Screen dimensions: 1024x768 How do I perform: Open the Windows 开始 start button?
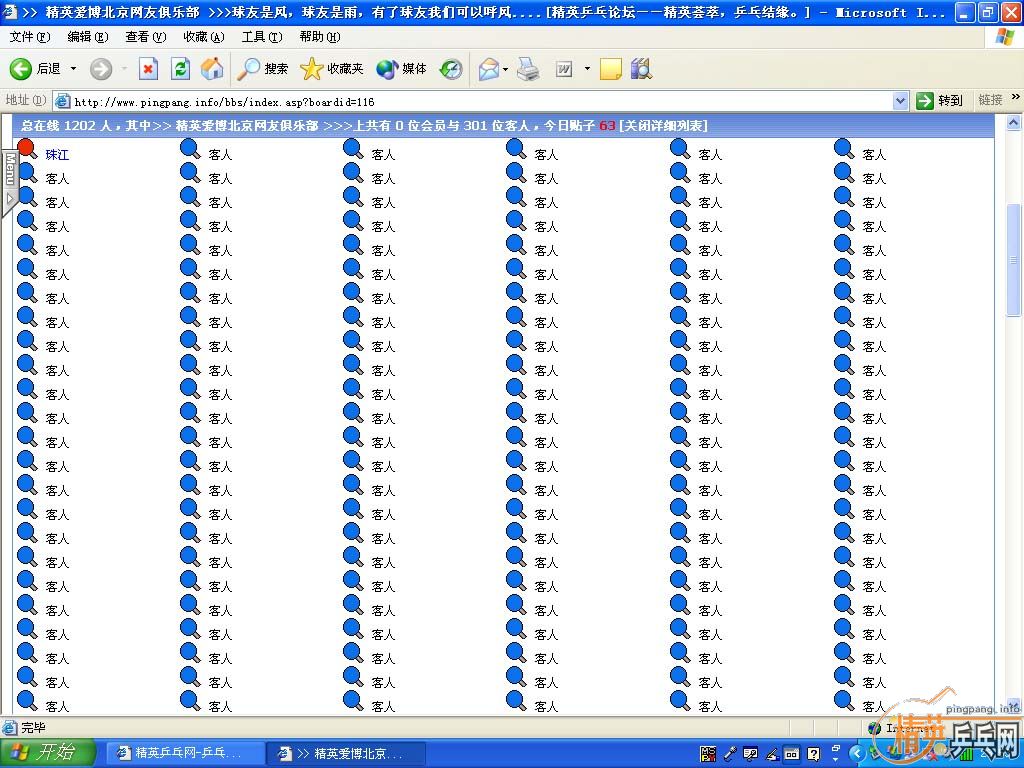click(x=48, y=753)
